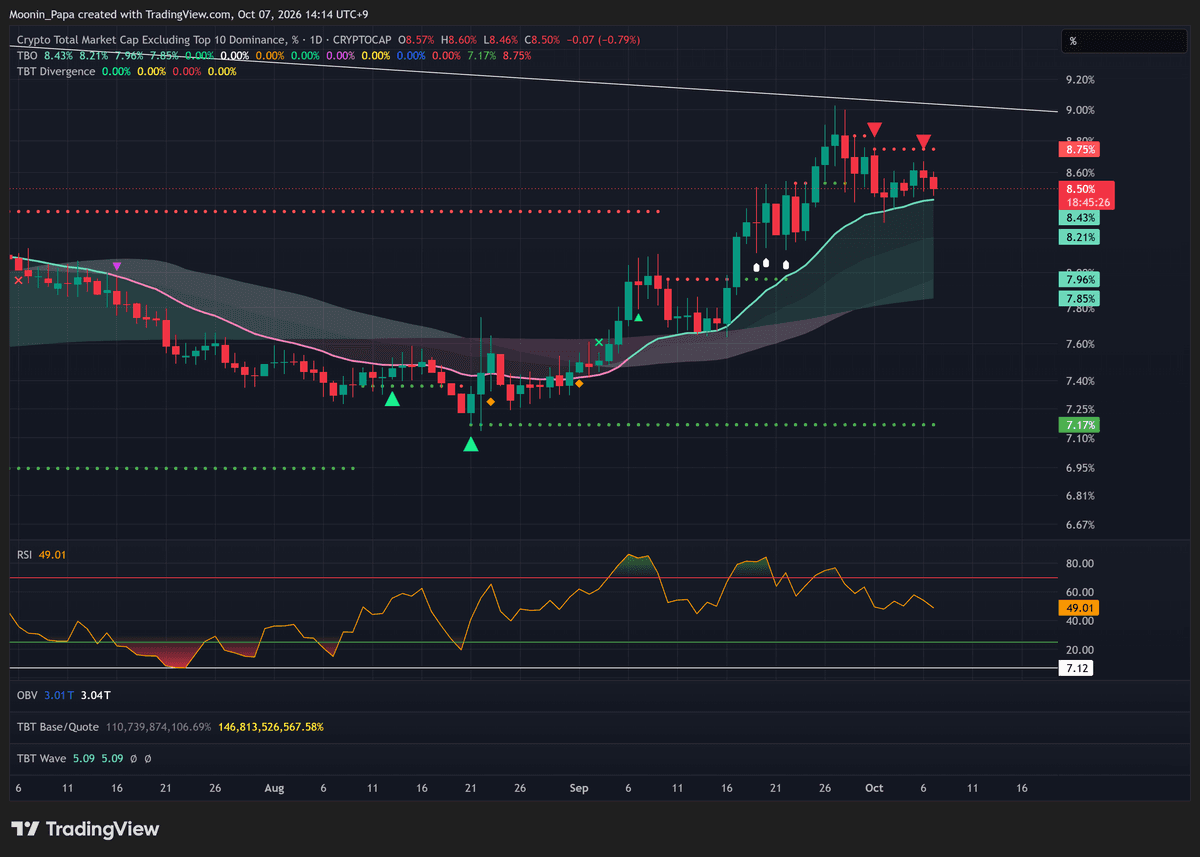Click the red down-triangle signal above October 1
The image size is (1200, 857).
pos(875,129)
